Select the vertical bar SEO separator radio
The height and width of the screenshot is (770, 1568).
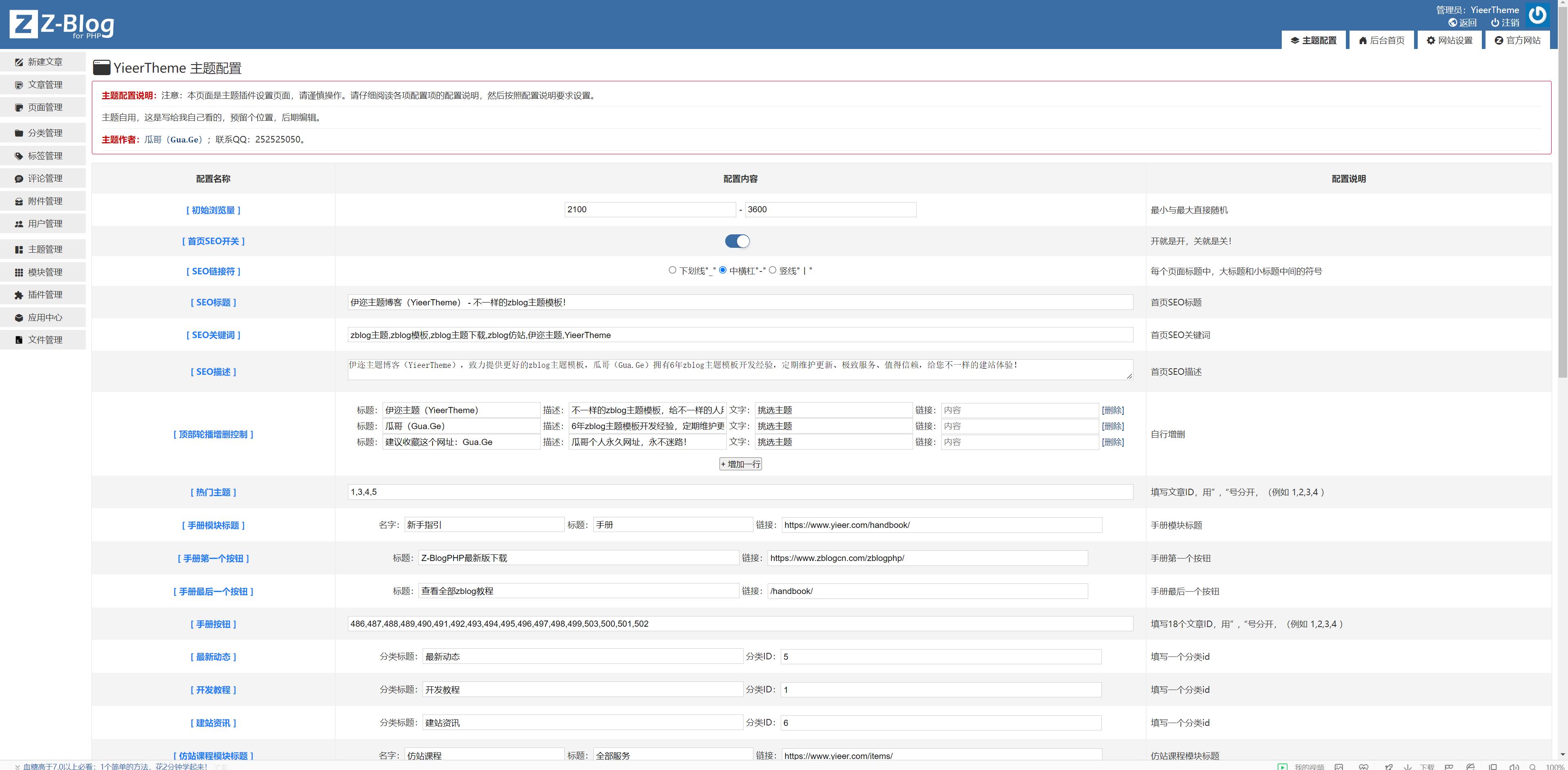[x=773, y=270]
